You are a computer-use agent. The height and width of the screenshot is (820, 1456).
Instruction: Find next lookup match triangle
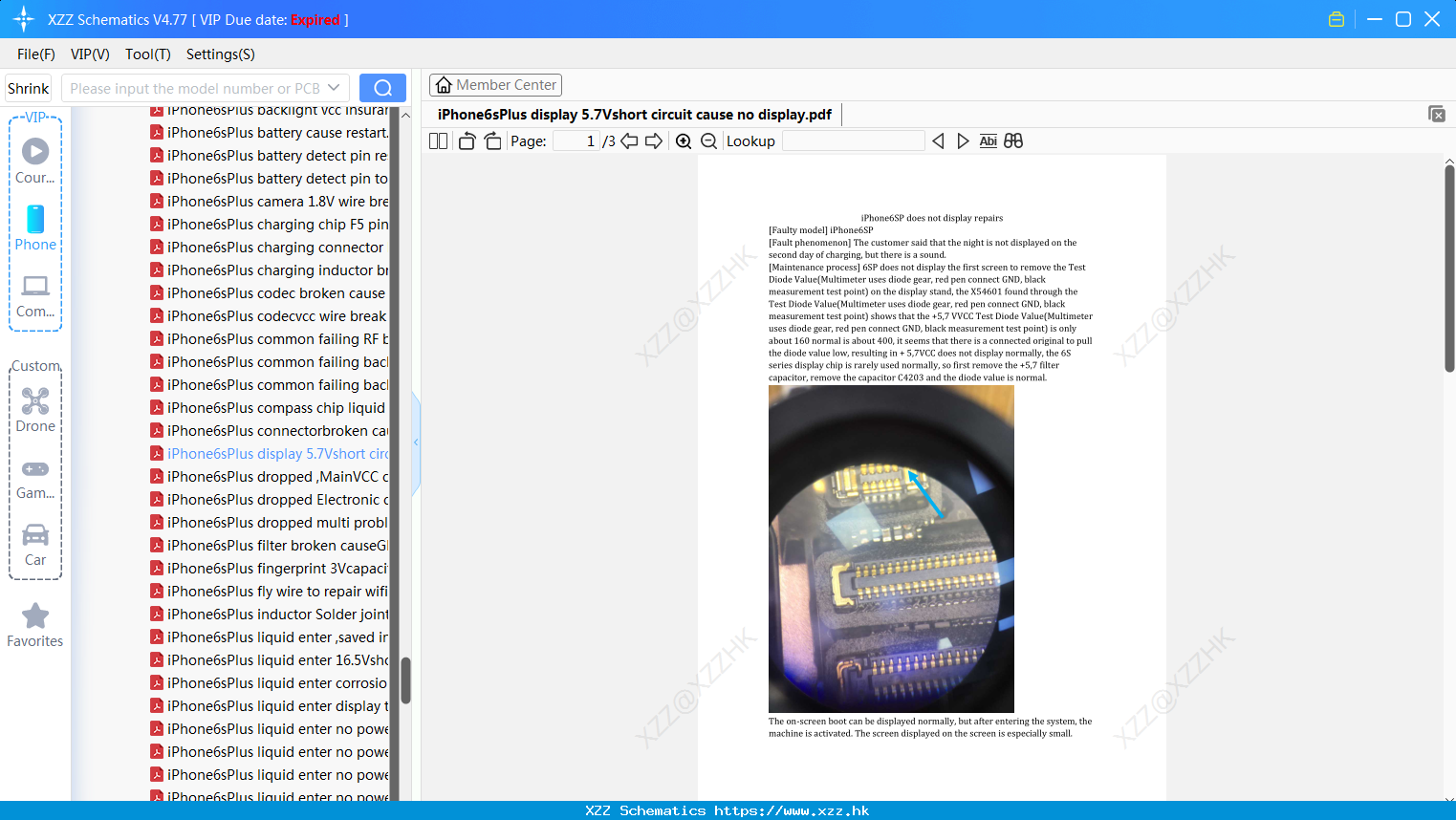[963, 140]
